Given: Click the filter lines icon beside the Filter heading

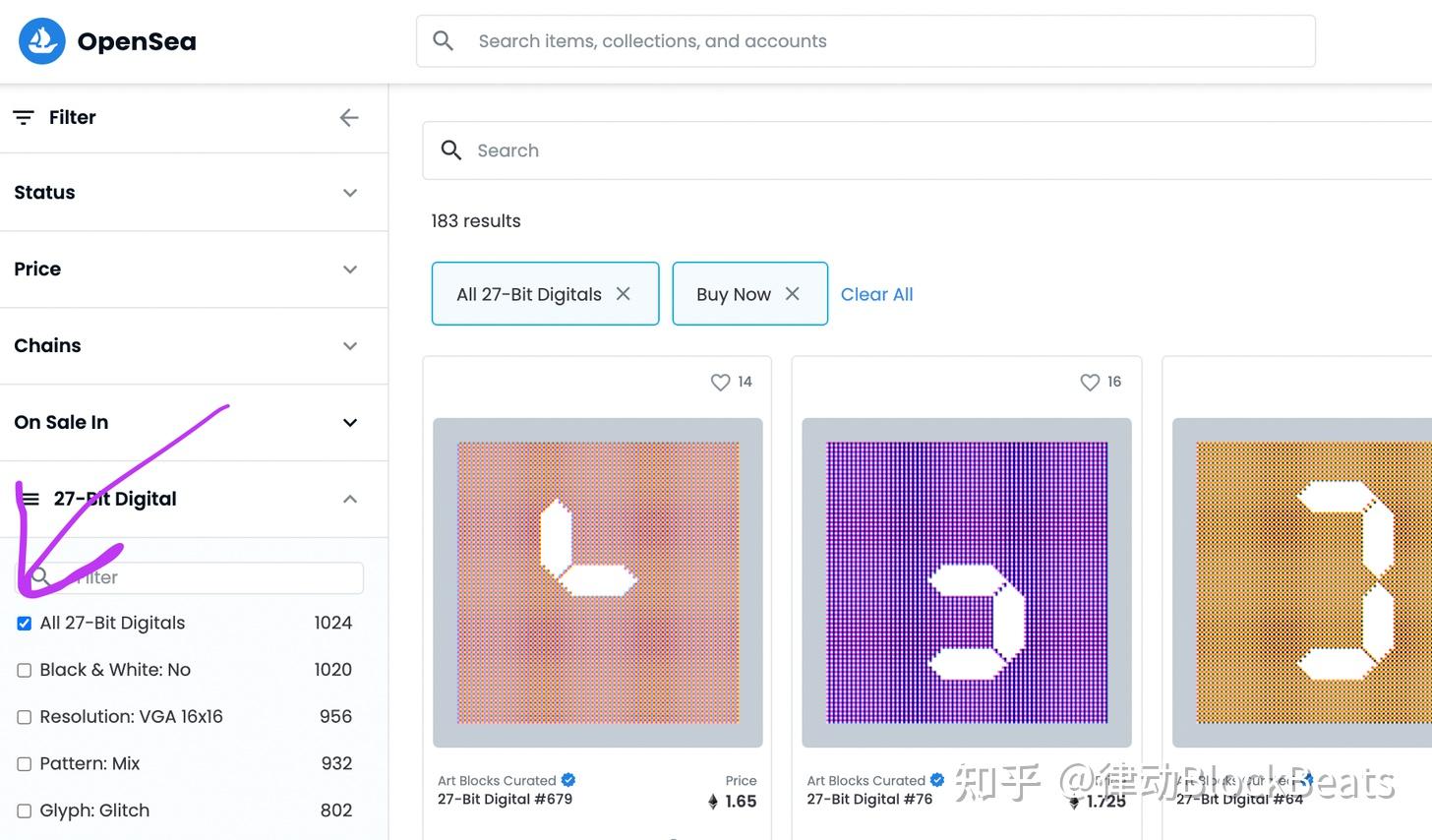Looking at the screenshot, I should click(x=24, y=118).
